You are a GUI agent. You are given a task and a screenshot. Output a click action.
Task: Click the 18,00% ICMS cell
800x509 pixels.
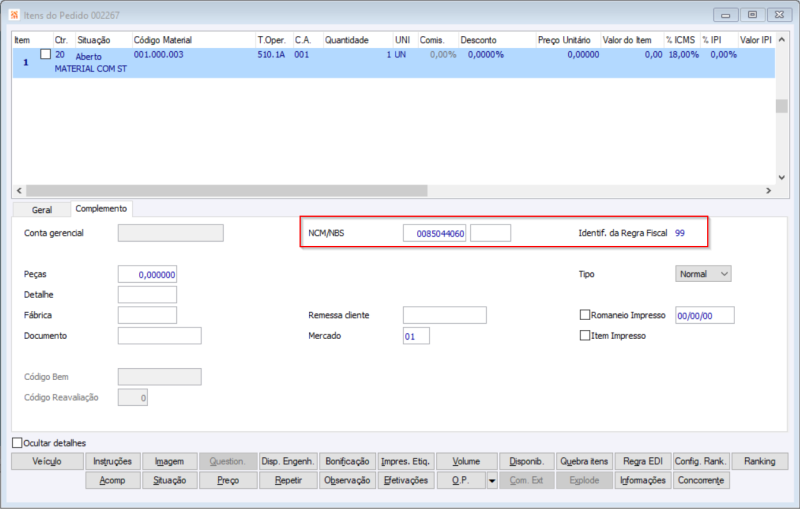tap(683, 54)
